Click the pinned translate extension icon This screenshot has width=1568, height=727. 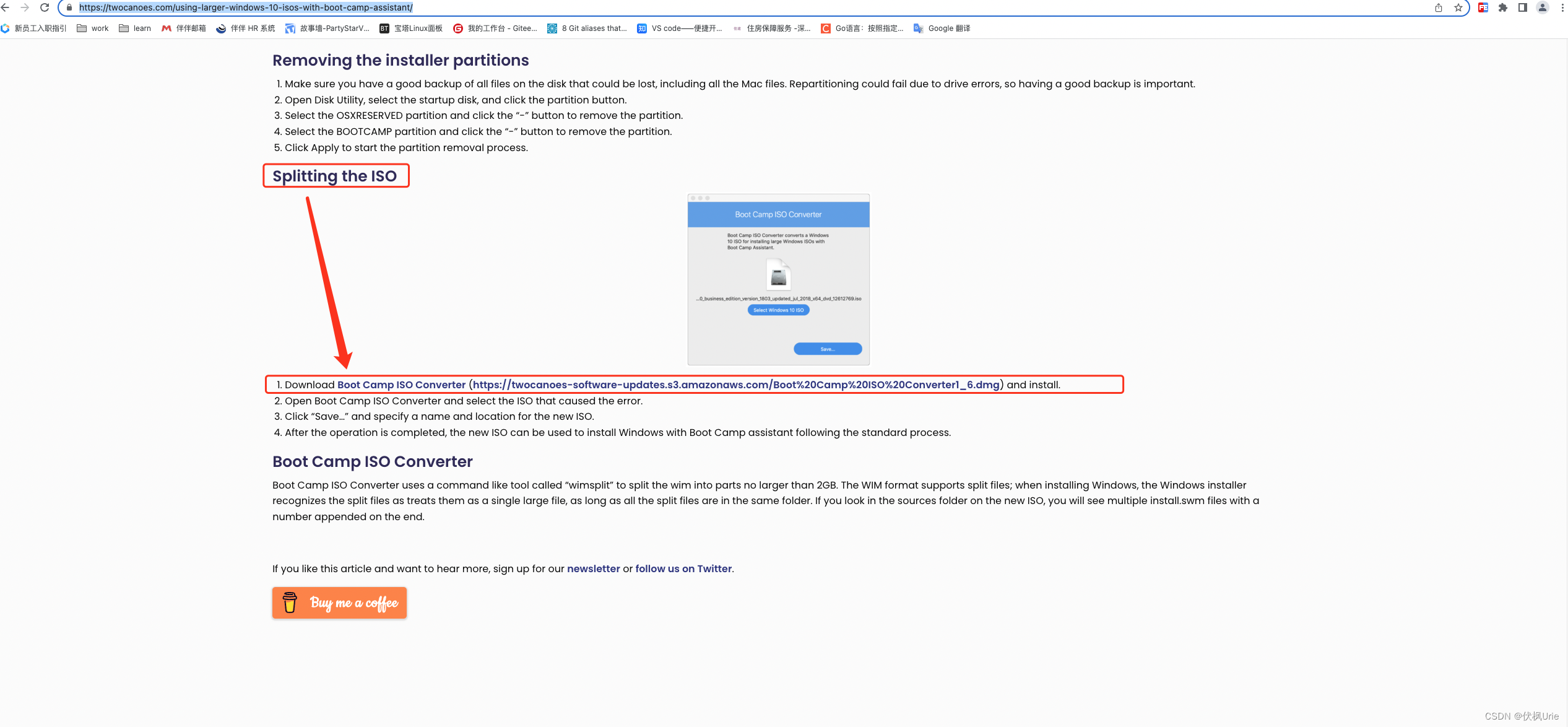click(1482, 8)
